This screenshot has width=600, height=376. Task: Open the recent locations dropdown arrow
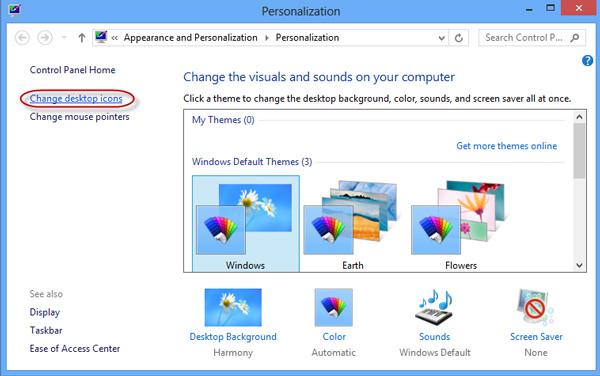coord(64,37)
